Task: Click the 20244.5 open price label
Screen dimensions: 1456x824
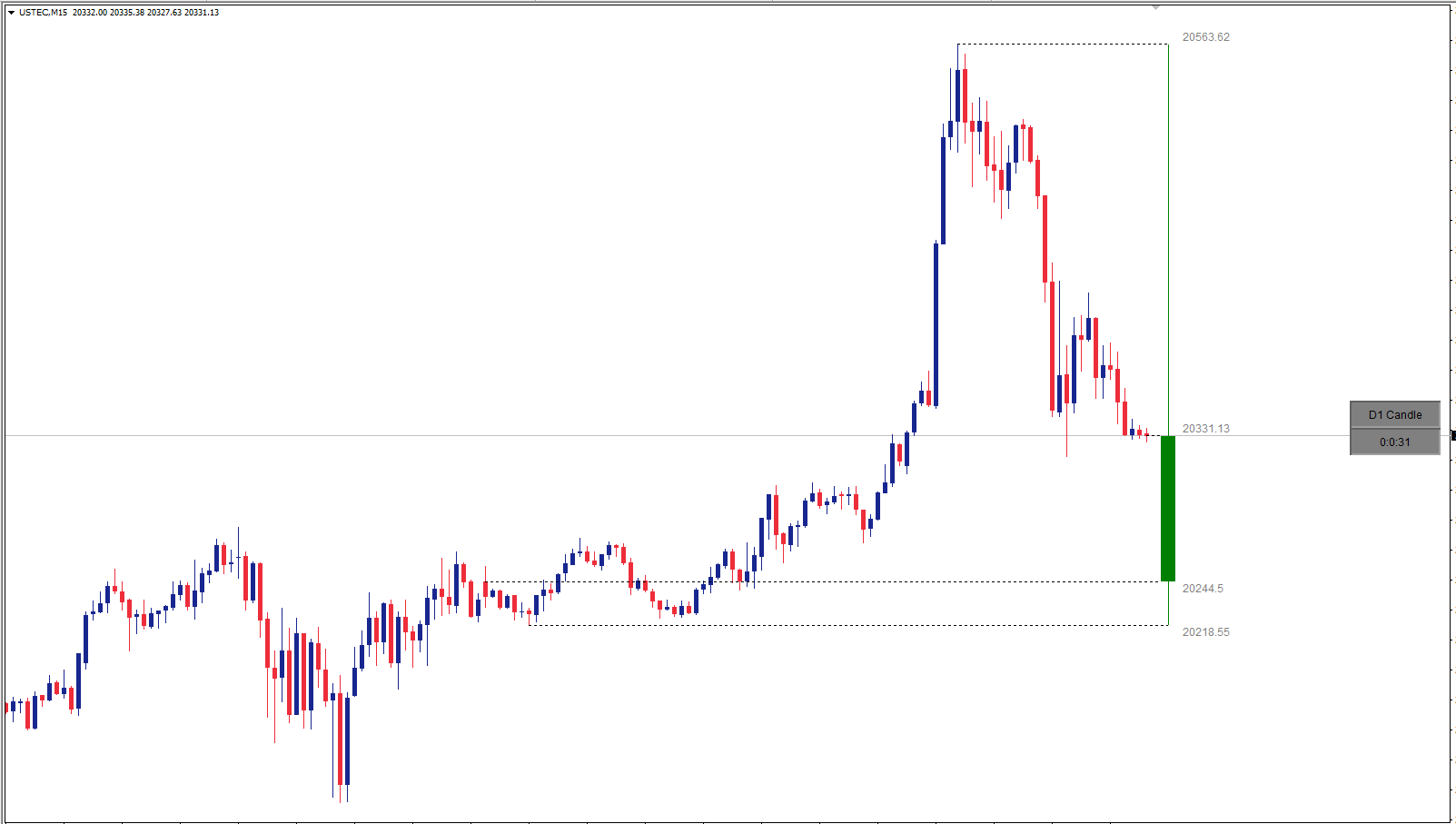Action: [1202, 589]
